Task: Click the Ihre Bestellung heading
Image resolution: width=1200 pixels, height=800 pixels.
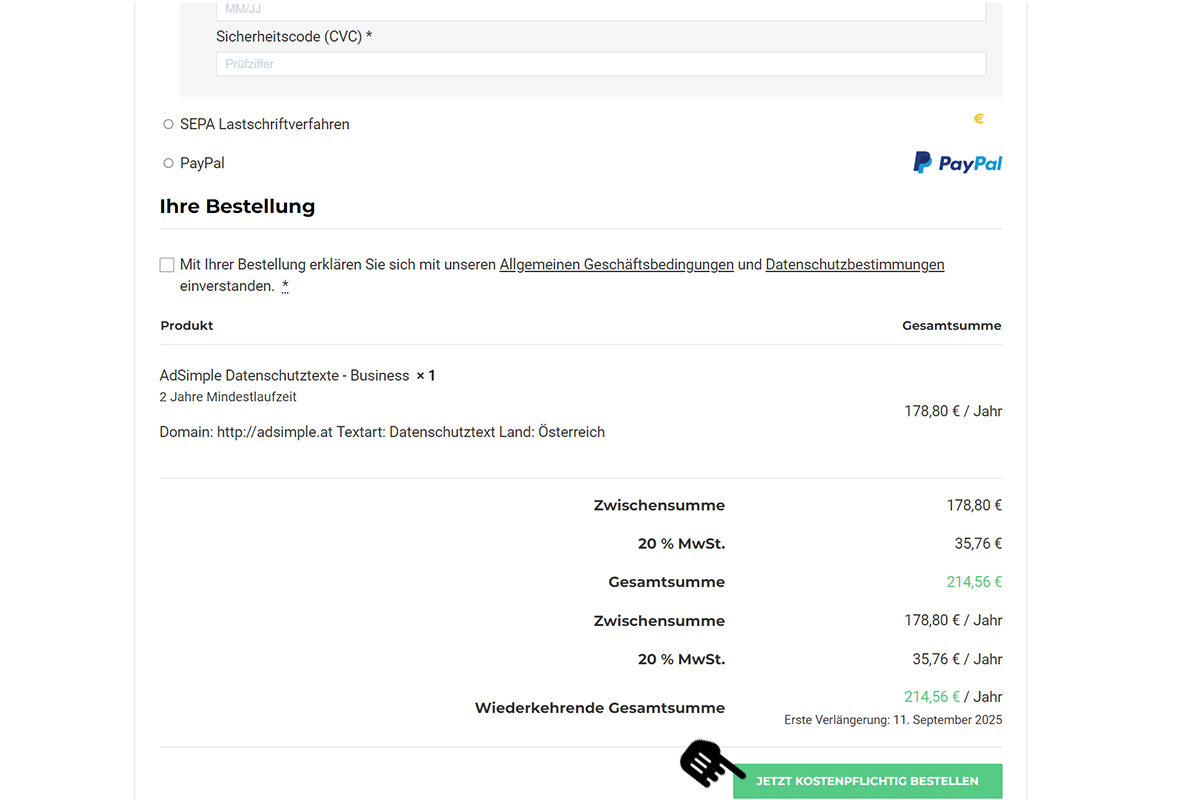Action: click(x=237, y=207)
